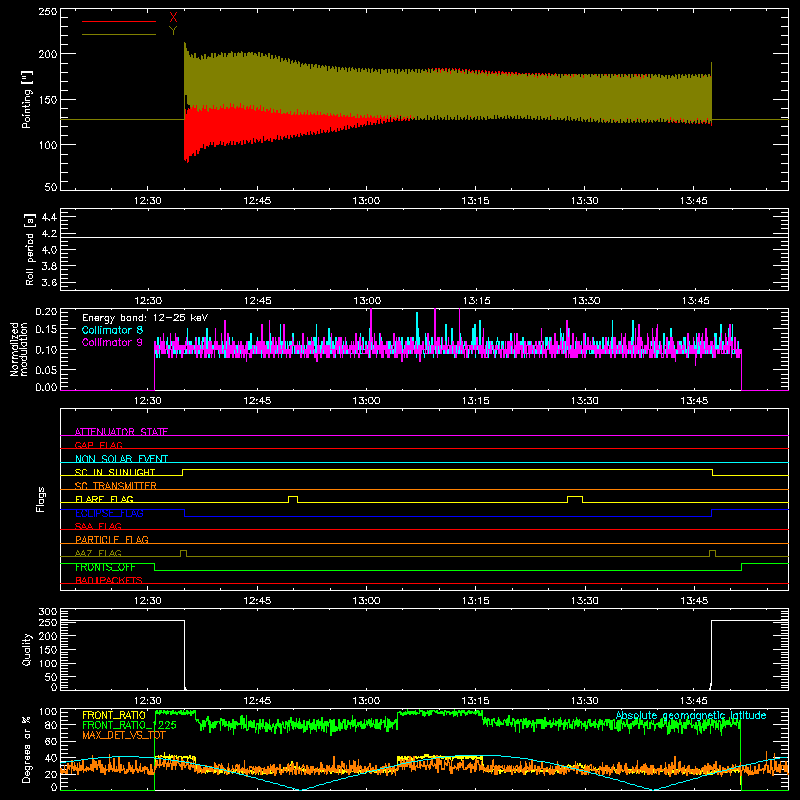Click the 250 tick on the Pointing axis
Viewport: 800px width, 800px height.
(47, 12)
